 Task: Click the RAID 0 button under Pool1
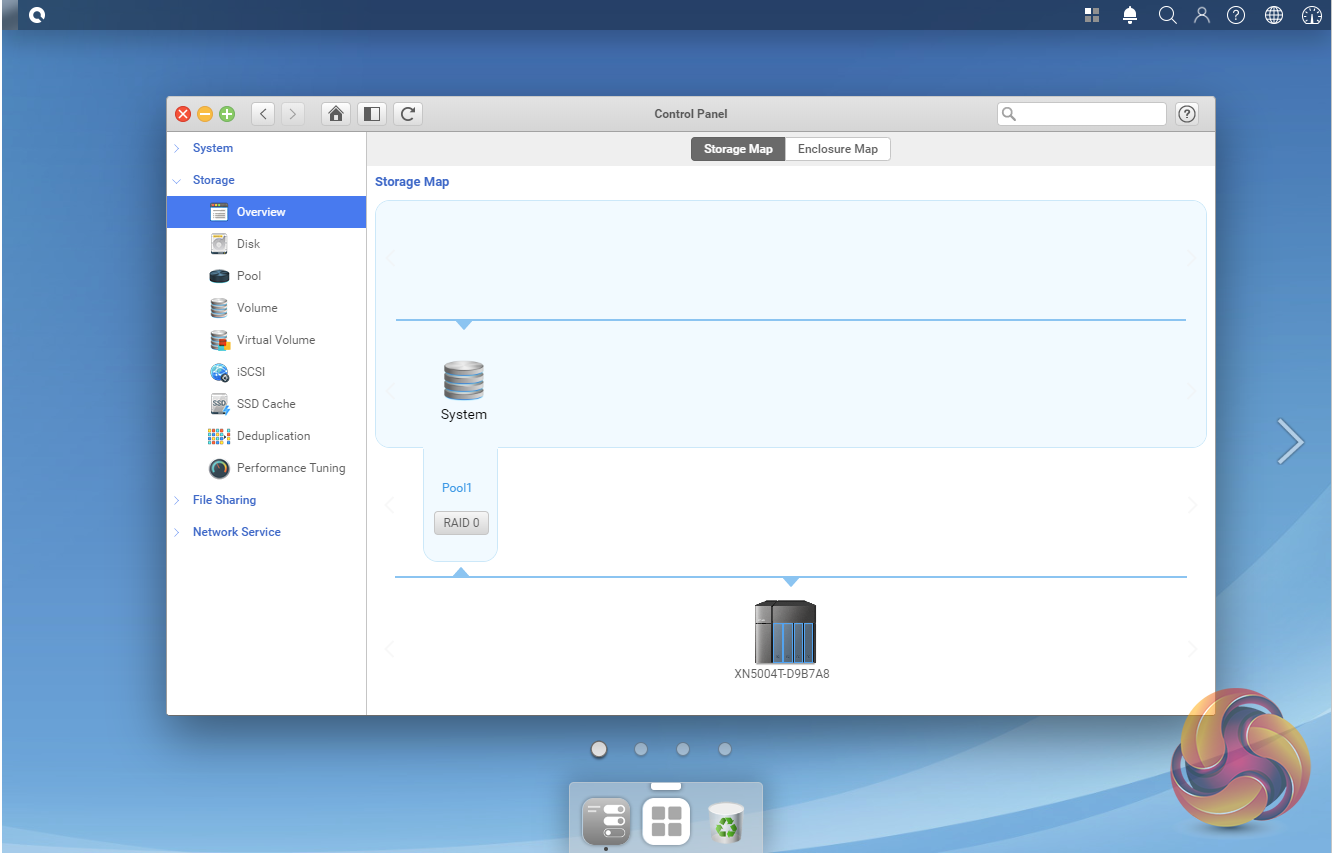click(x=461, y=523)
